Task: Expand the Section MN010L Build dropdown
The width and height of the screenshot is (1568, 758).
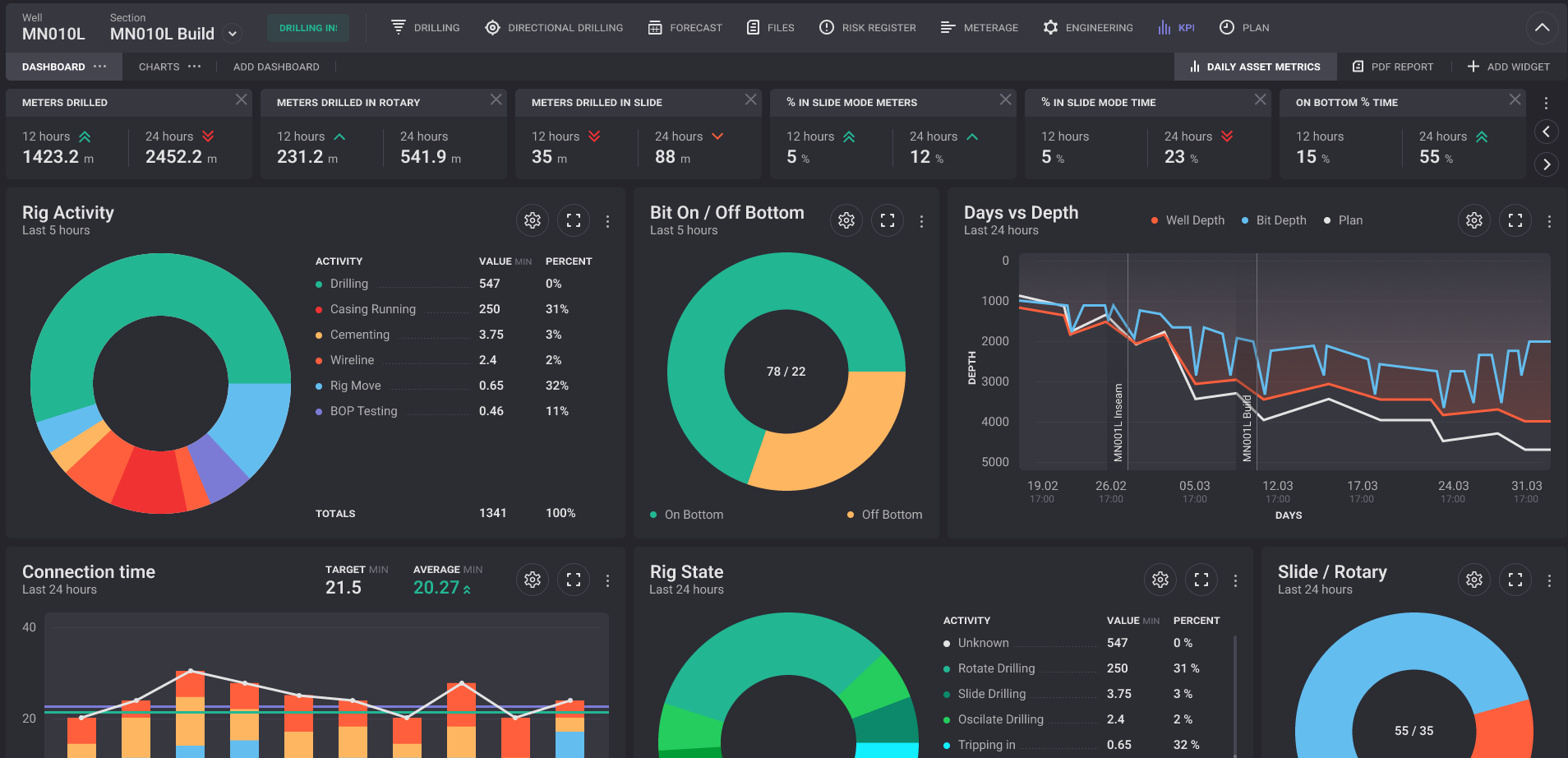Action: coord(233,34)
